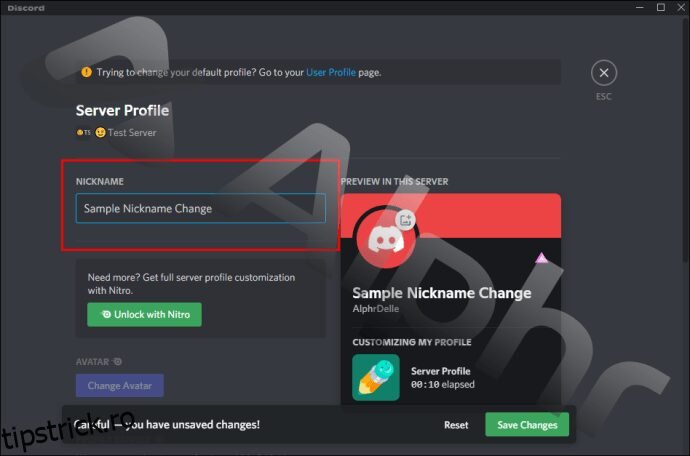This screenshot has width=690, height=456.
Task: Save Changes to the server profile
Action: (x=527, y=425)
